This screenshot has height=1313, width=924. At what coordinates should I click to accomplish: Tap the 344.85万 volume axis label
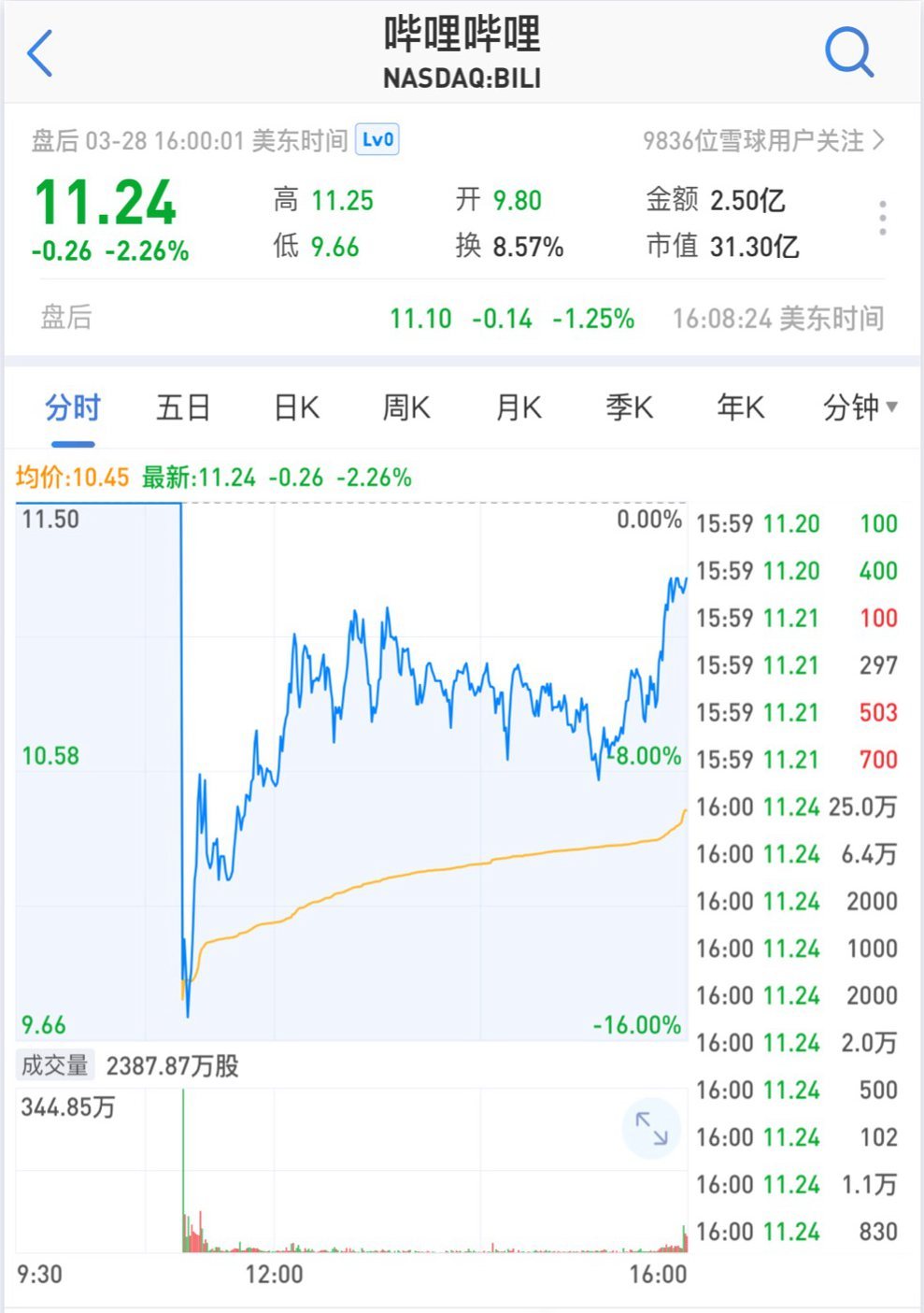68,1107
